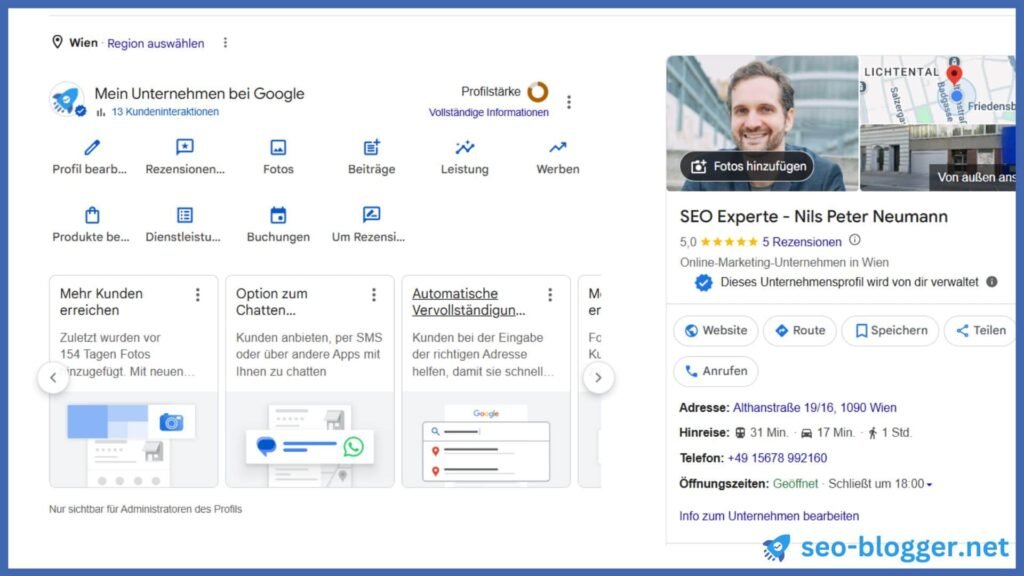The image size is (1024, 576).
Task: Open the Von außen ansehen street photo
Action: coord(937,158)
